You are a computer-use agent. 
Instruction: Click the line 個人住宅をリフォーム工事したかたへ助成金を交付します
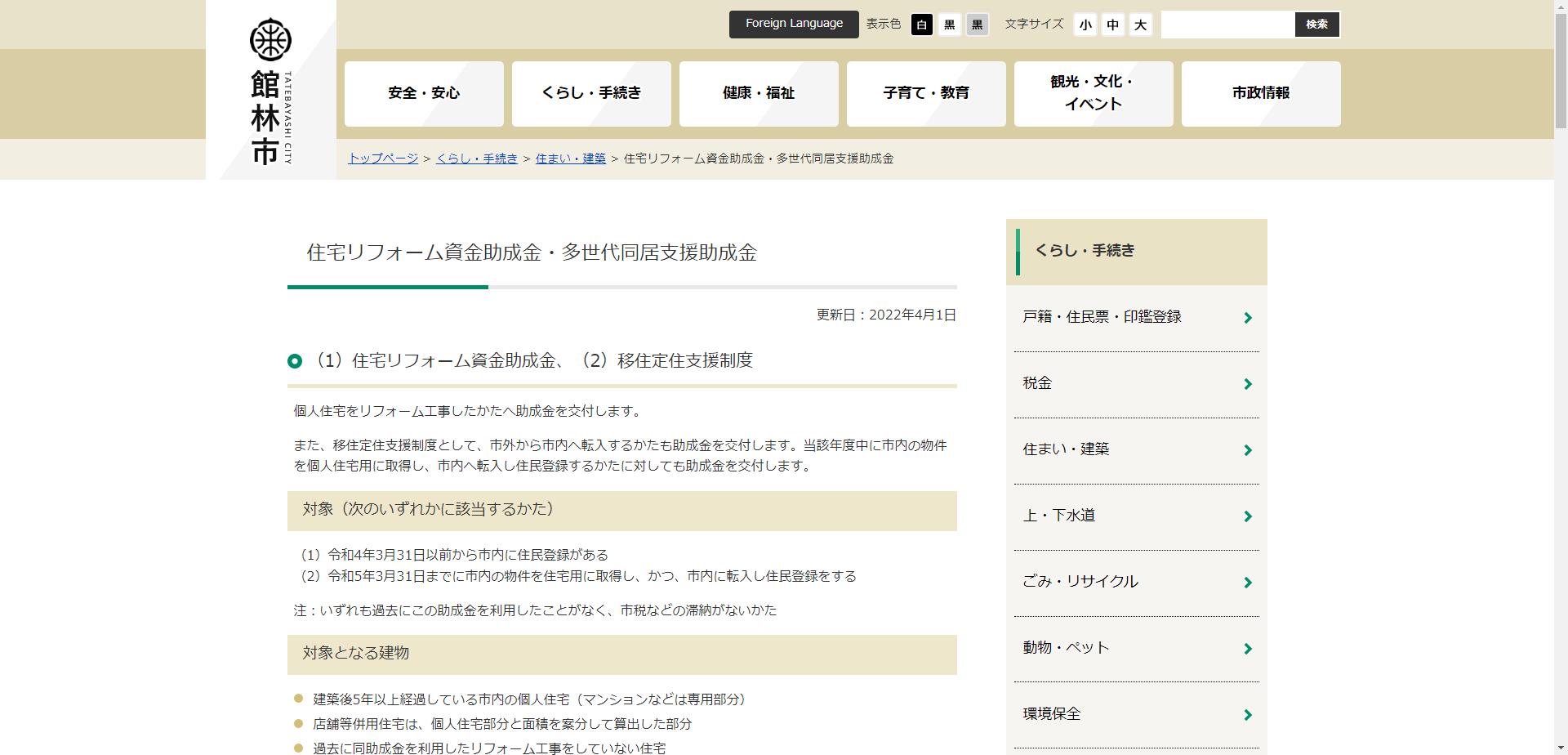pos(469,411)
